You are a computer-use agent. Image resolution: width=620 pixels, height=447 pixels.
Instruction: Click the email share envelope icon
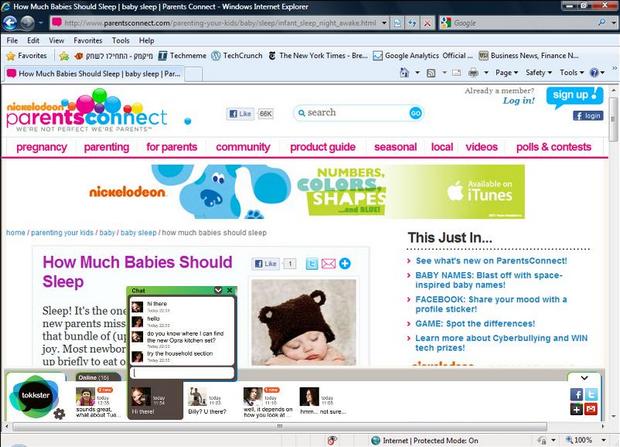click(328, 264)
